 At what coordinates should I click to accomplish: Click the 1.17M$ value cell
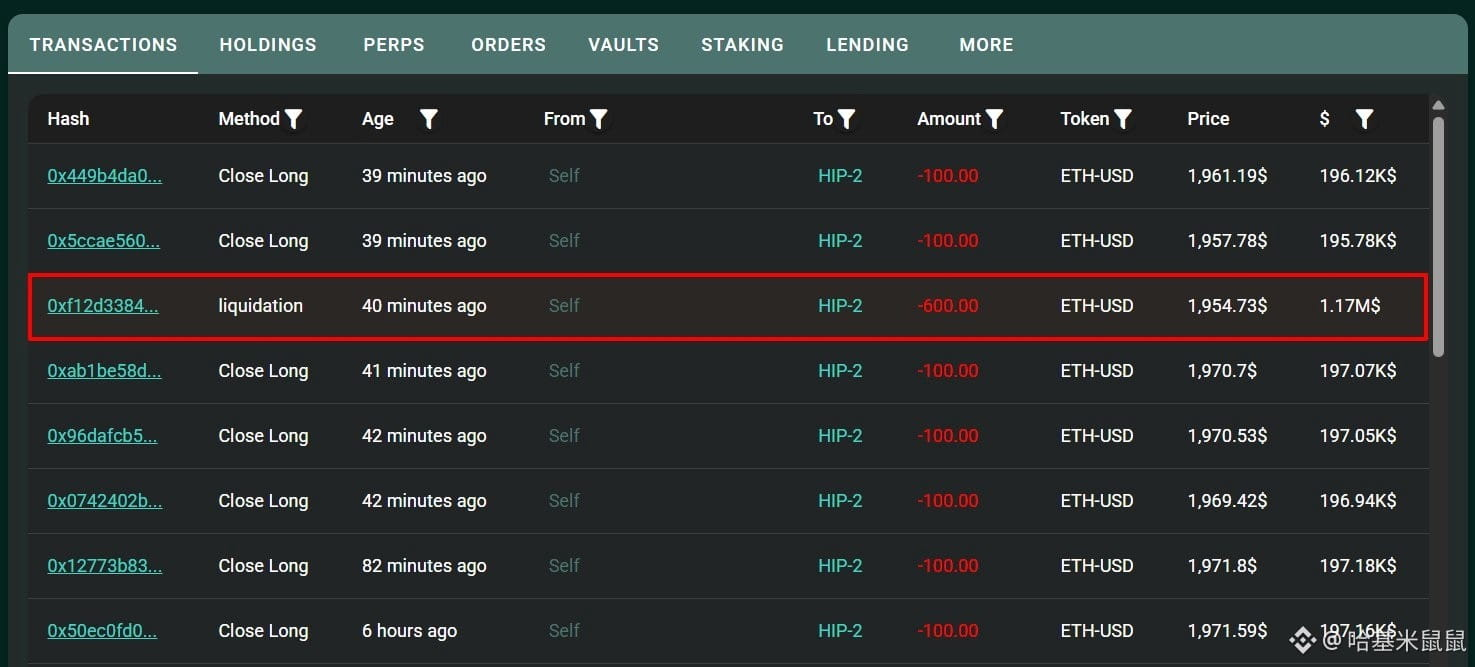click(1350, 306)
